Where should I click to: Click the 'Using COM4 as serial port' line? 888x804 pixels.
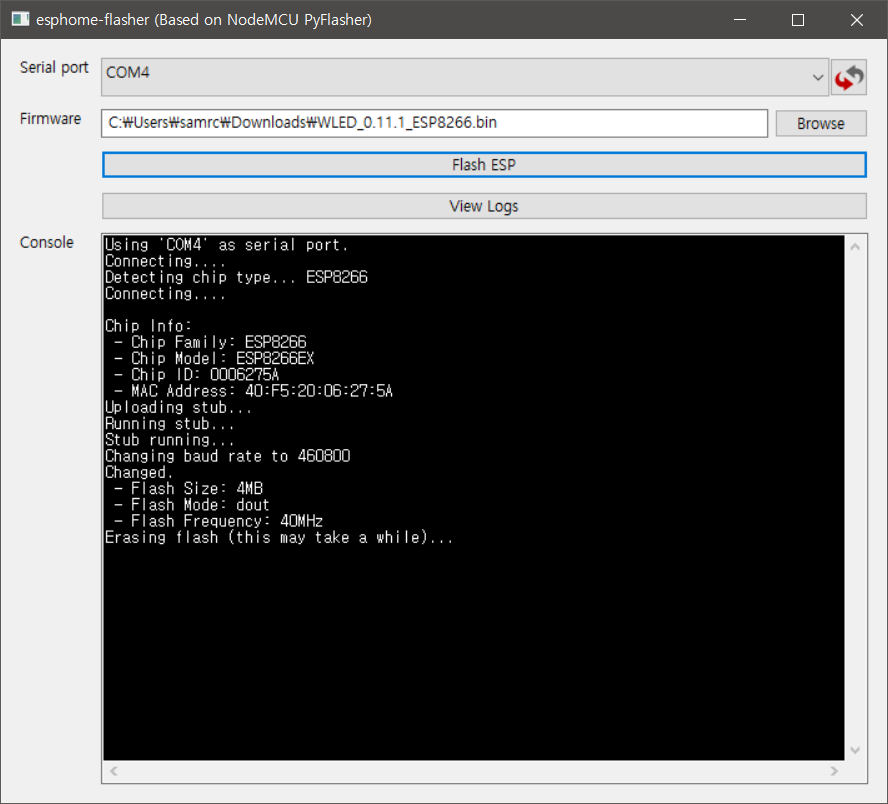pyautogui.click(x=227, y=245)
